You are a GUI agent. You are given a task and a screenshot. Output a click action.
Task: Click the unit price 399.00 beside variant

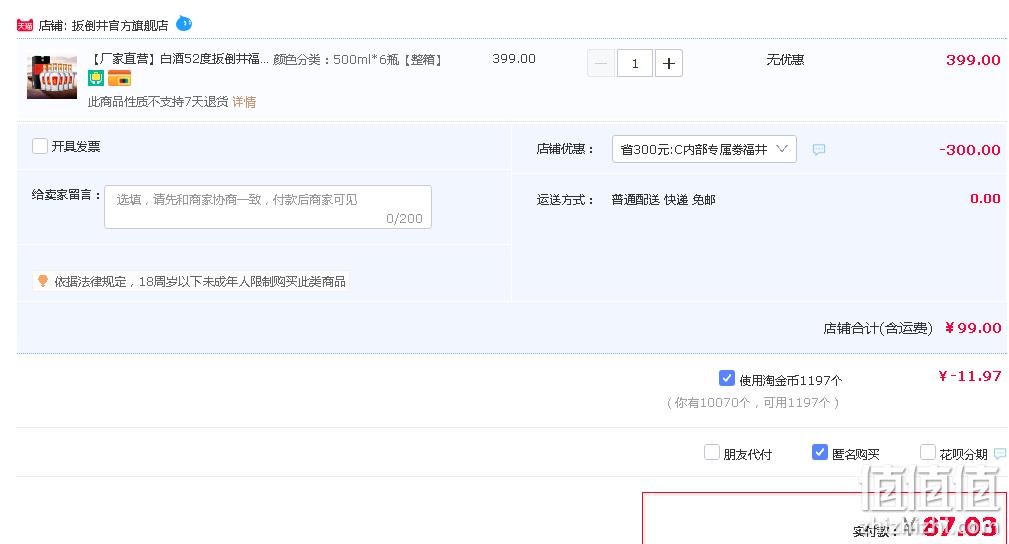(x=514, y=59)
